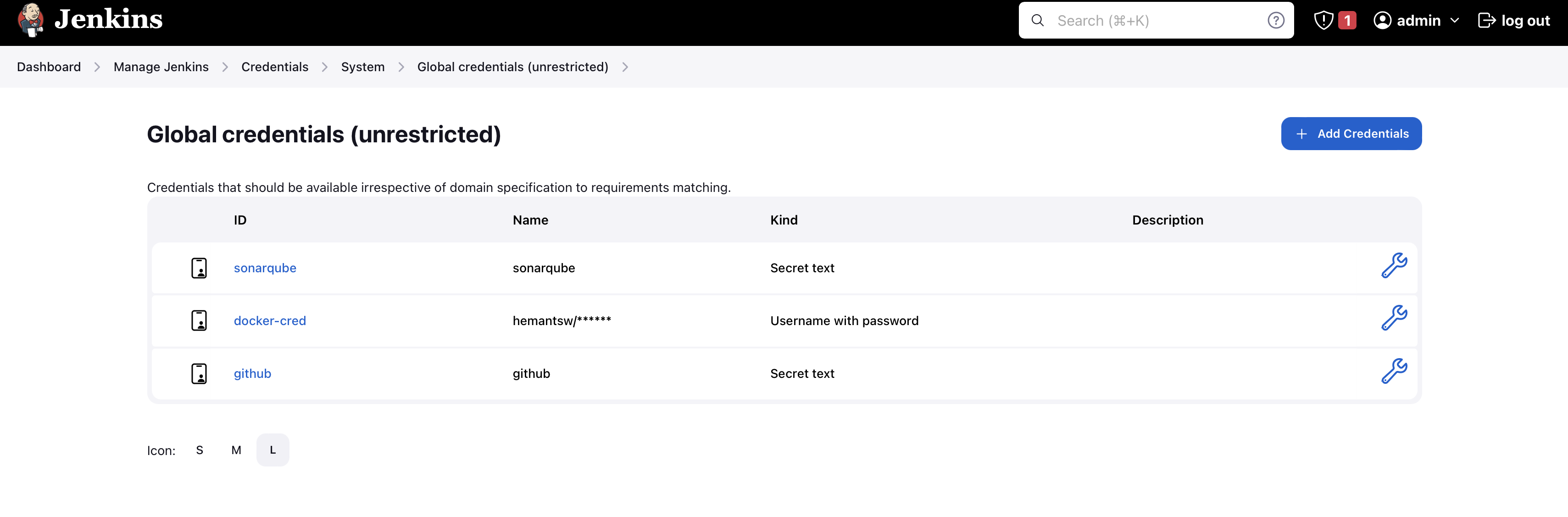Go to Manage Jenkins breadcrumb

tap(161, 67)
